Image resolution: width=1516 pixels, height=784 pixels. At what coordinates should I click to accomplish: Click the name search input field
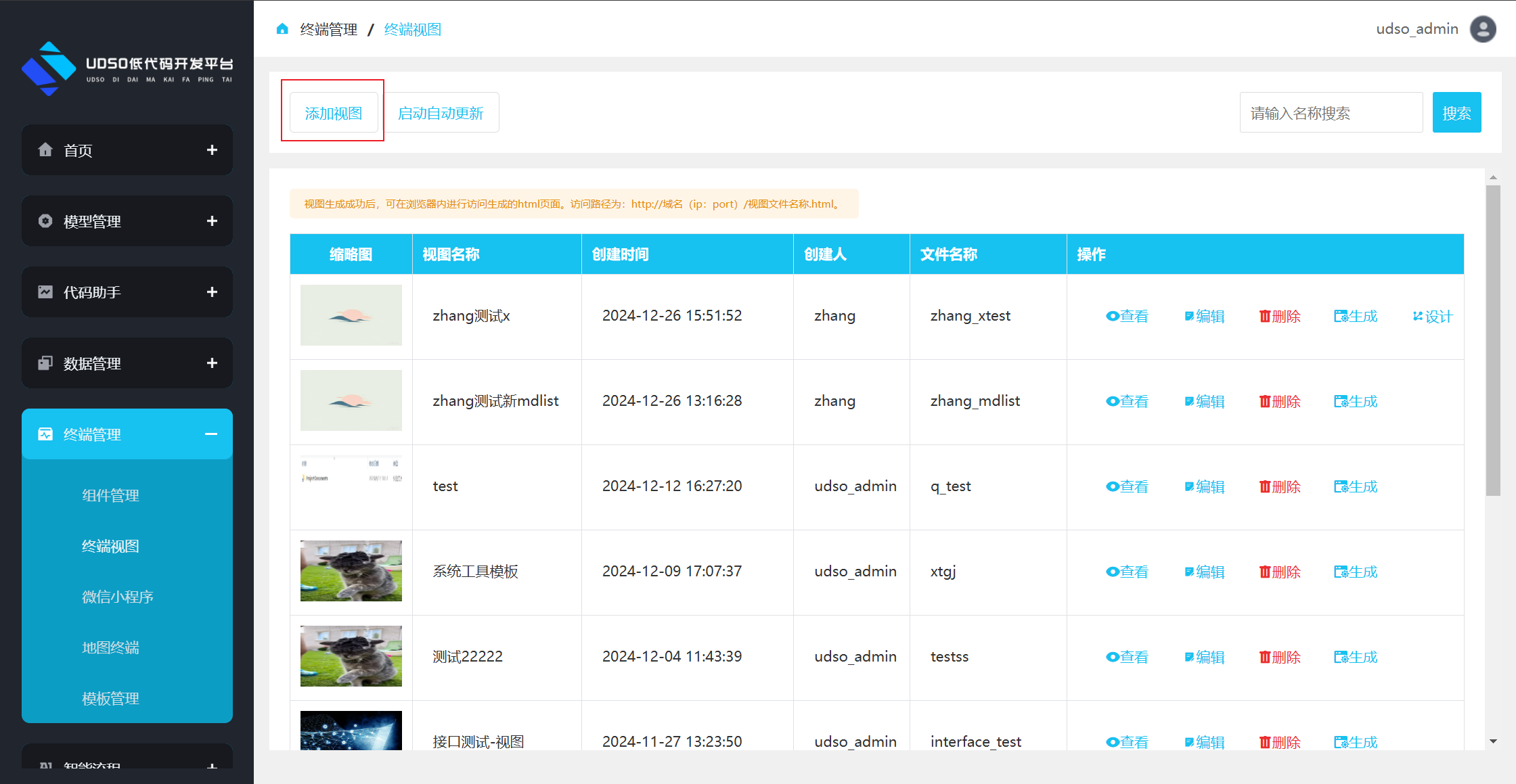click(1331, 113)
